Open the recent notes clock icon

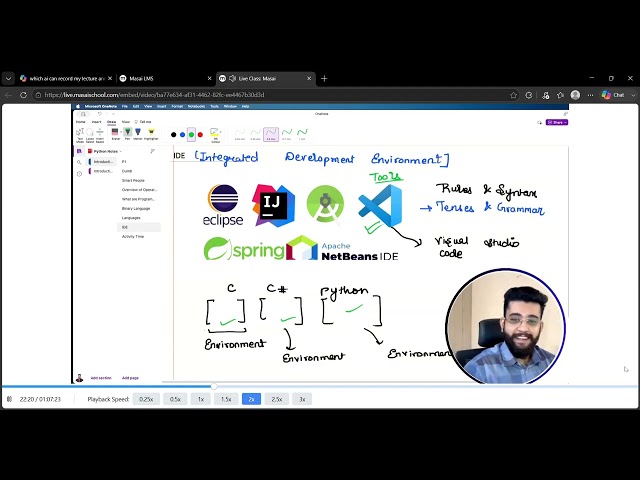point(79,174)
